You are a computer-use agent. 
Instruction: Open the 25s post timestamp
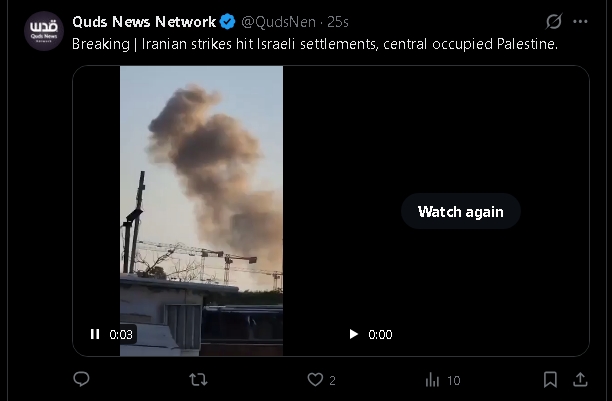tap(338, 22)
